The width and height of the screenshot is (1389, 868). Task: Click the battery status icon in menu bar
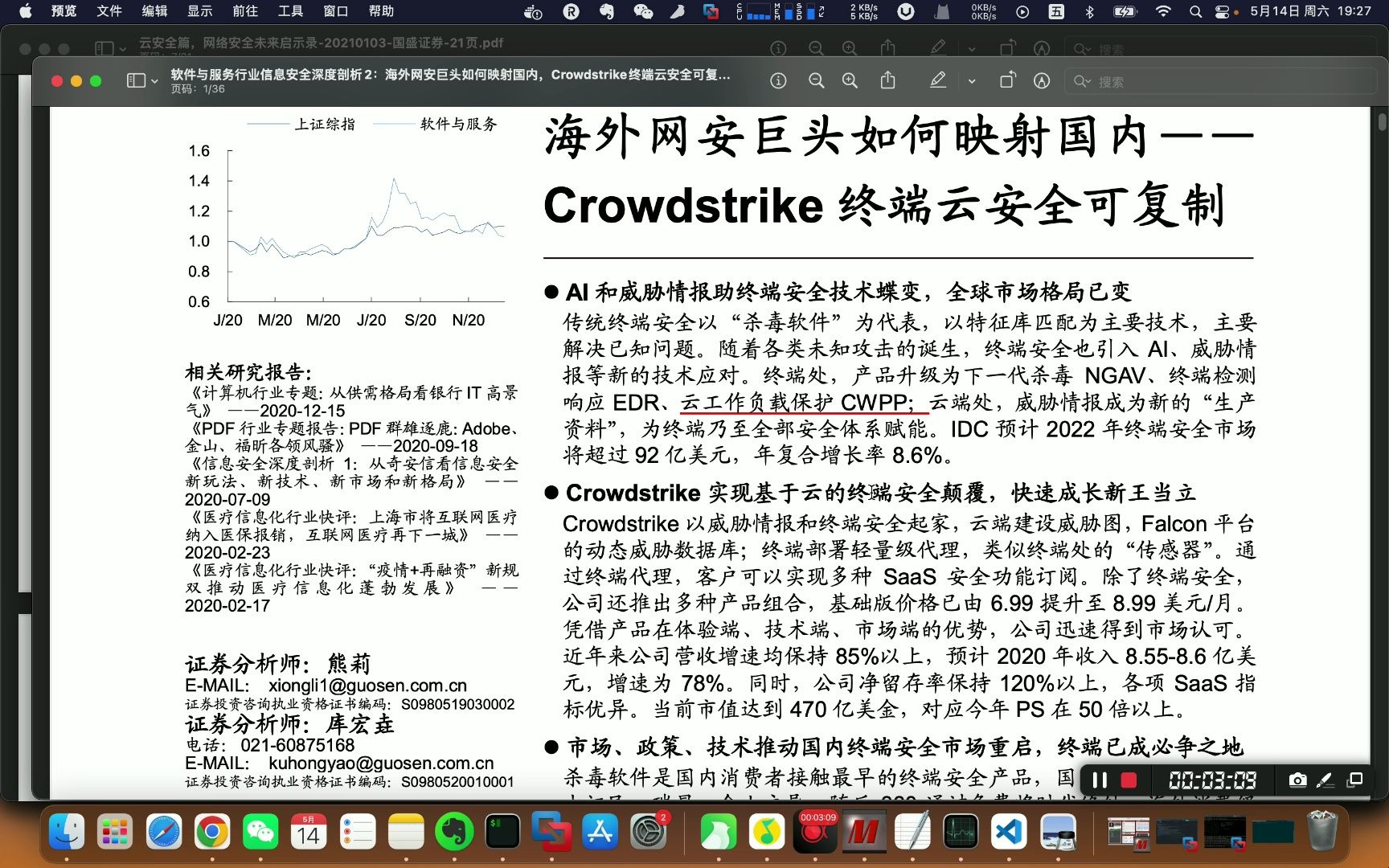point(1125,11)
